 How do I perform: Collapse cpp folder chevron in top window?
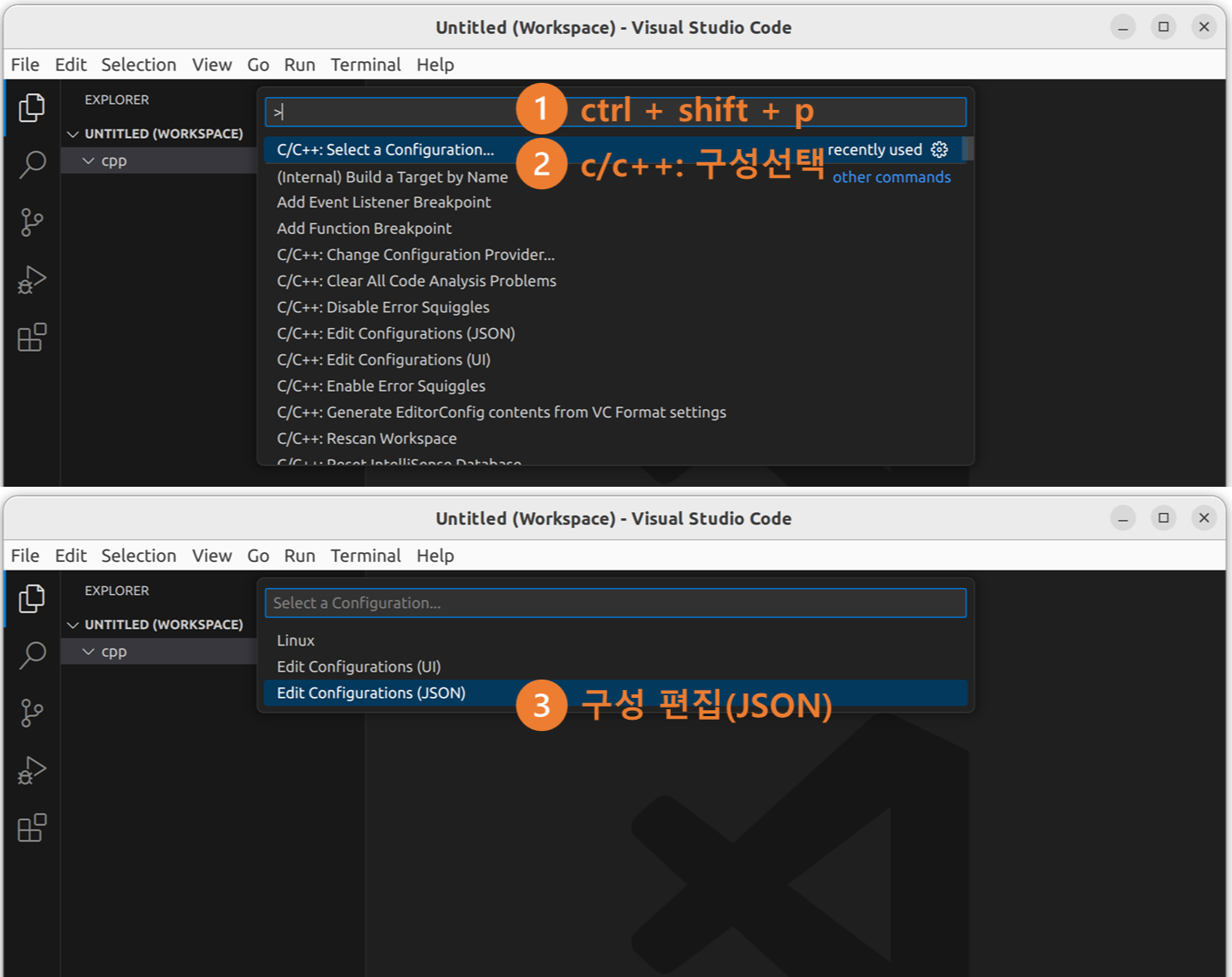coord(88,161)
